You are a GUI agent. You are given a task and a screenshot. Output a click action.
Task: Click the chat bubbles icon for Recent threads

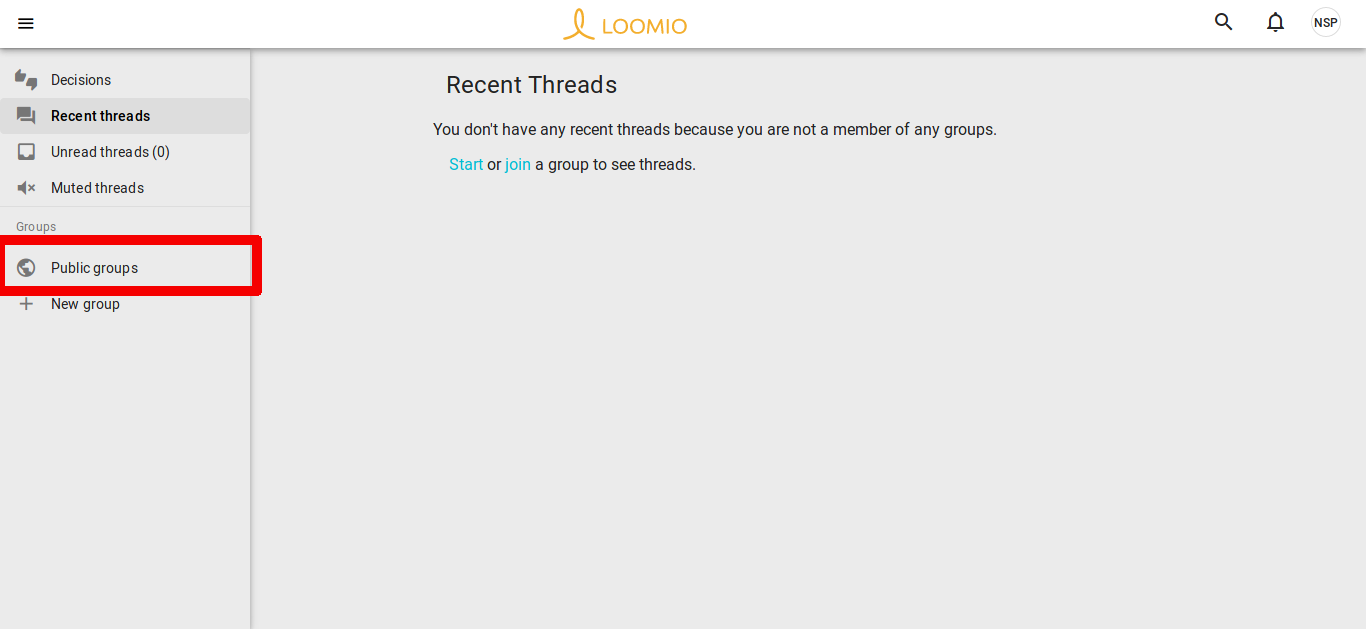pyautogui.click(x=27, y=116)
